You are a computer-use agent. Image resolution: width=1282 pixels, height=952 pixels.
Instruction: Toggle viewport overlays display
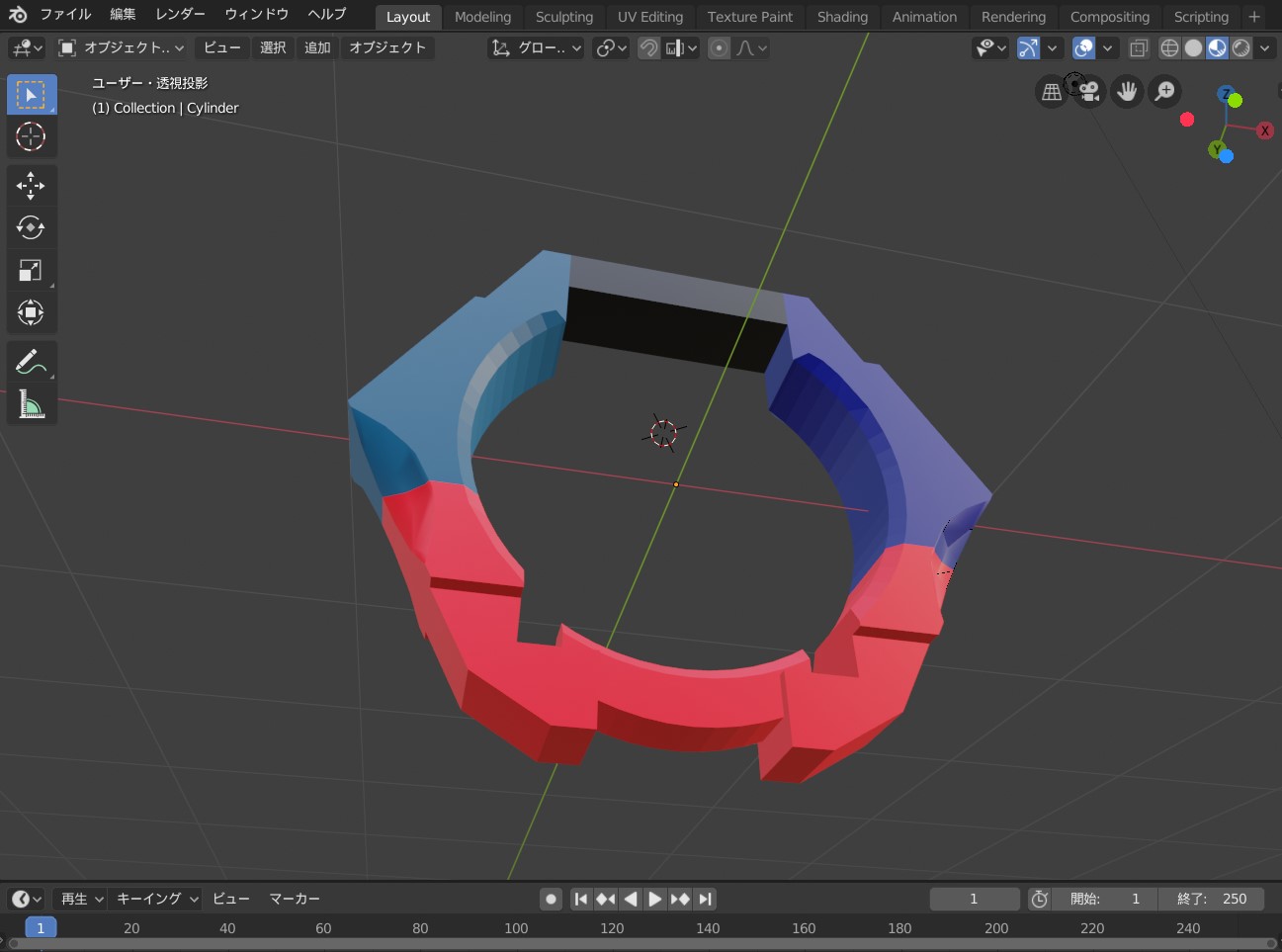pyautogui.click(x=1084, y=48)
